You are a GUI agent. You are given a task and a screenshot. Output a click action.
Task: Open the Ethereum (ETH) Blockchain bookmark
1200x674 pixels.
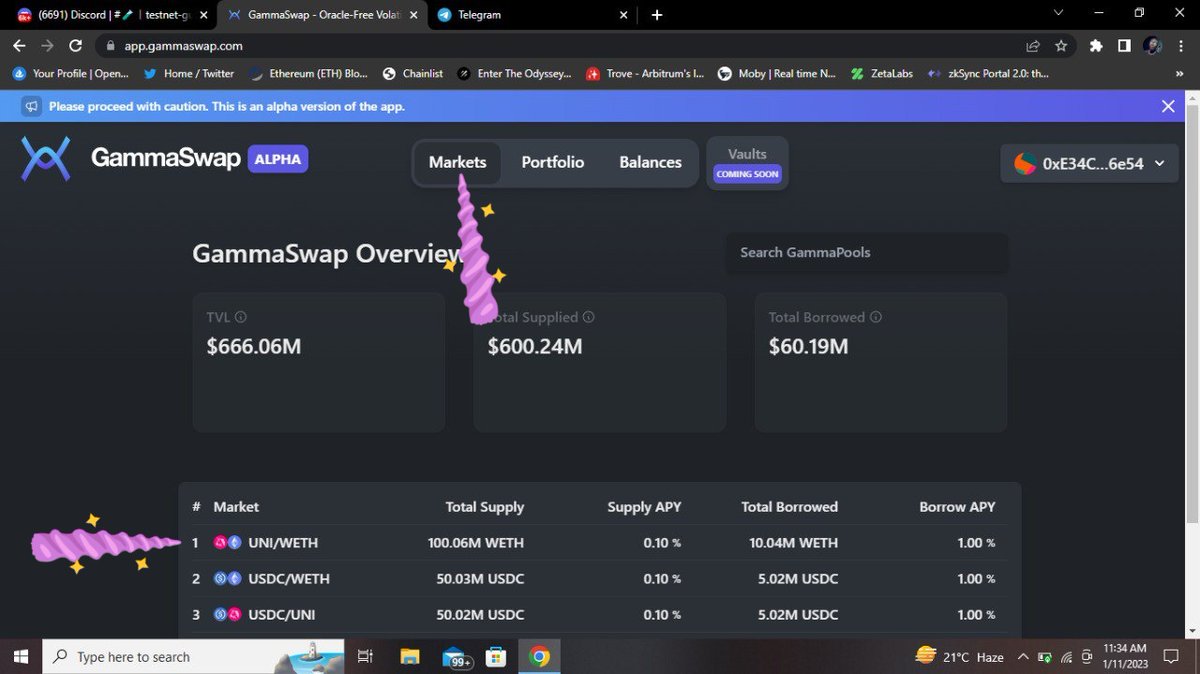pos(308,73)
